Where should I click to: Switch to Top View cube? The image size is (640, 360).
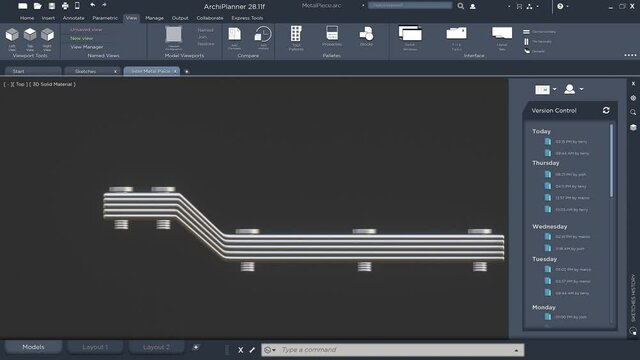30,35
